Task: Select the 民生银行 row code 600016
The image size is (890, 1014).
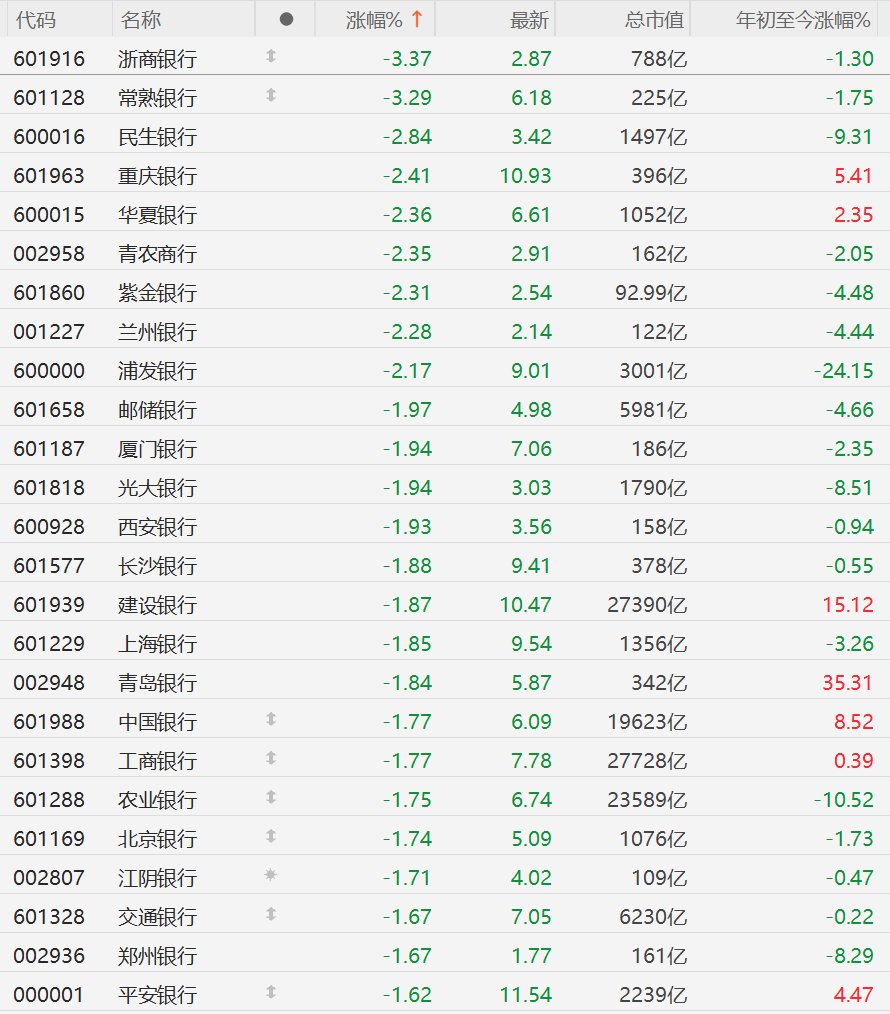Action: (49, 136)
